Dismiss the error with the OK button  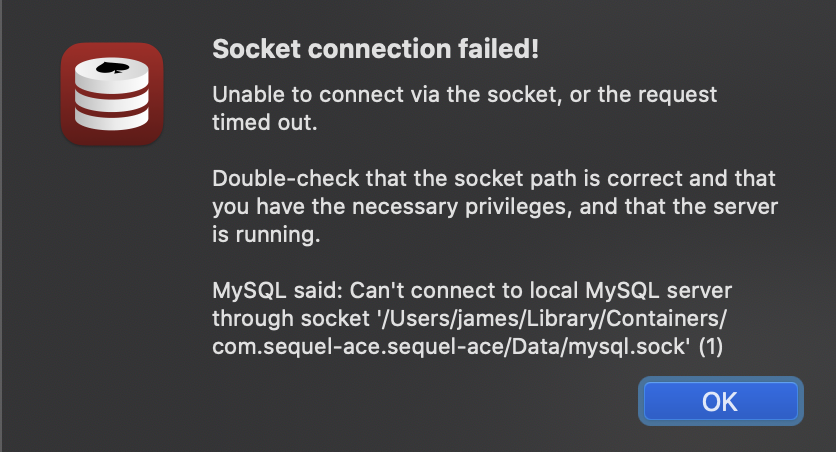pyautogui.click(x=720, y=401)
